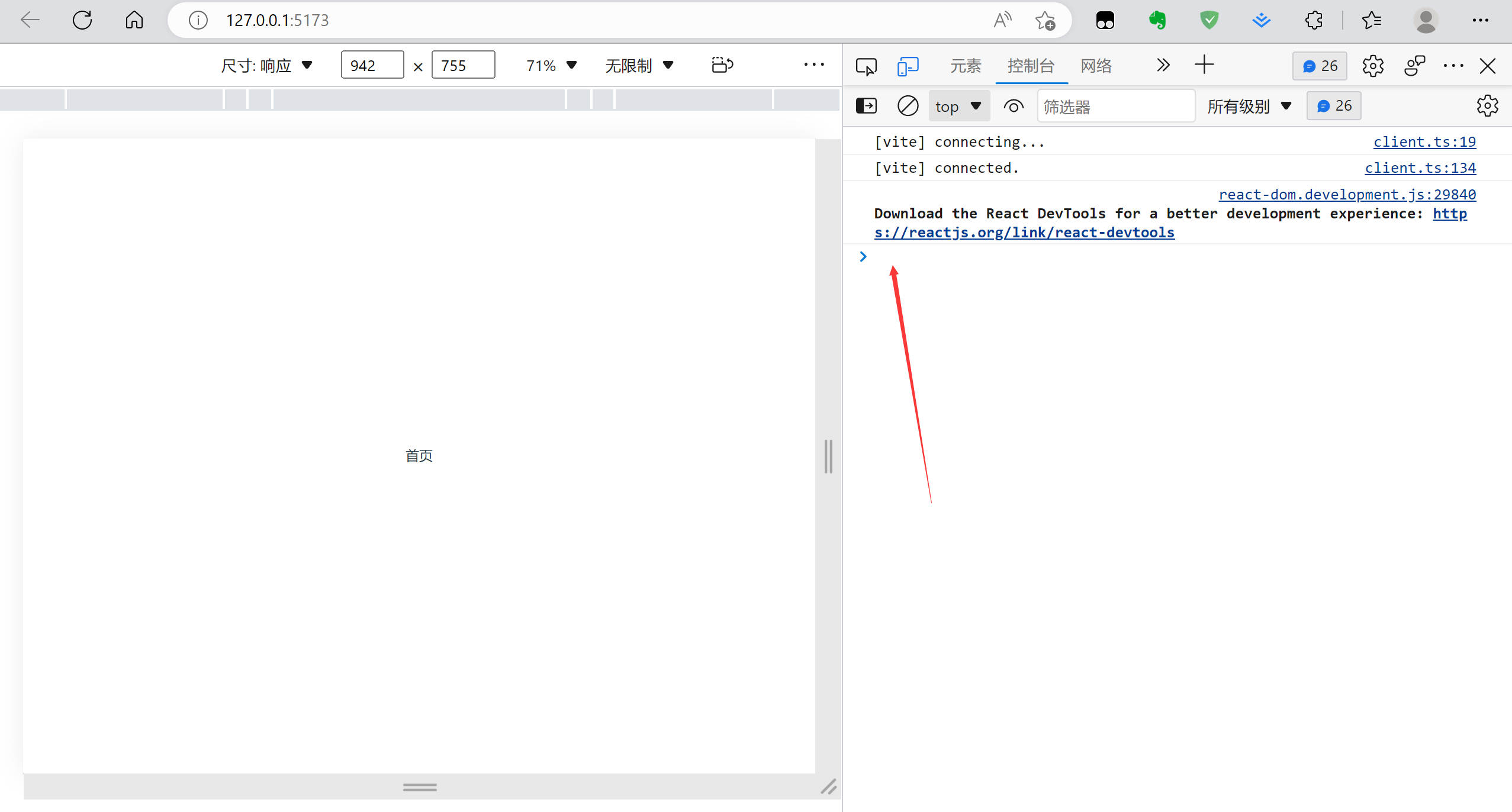
Task: Toggle the console sidebar
Action: coord(866,106)
